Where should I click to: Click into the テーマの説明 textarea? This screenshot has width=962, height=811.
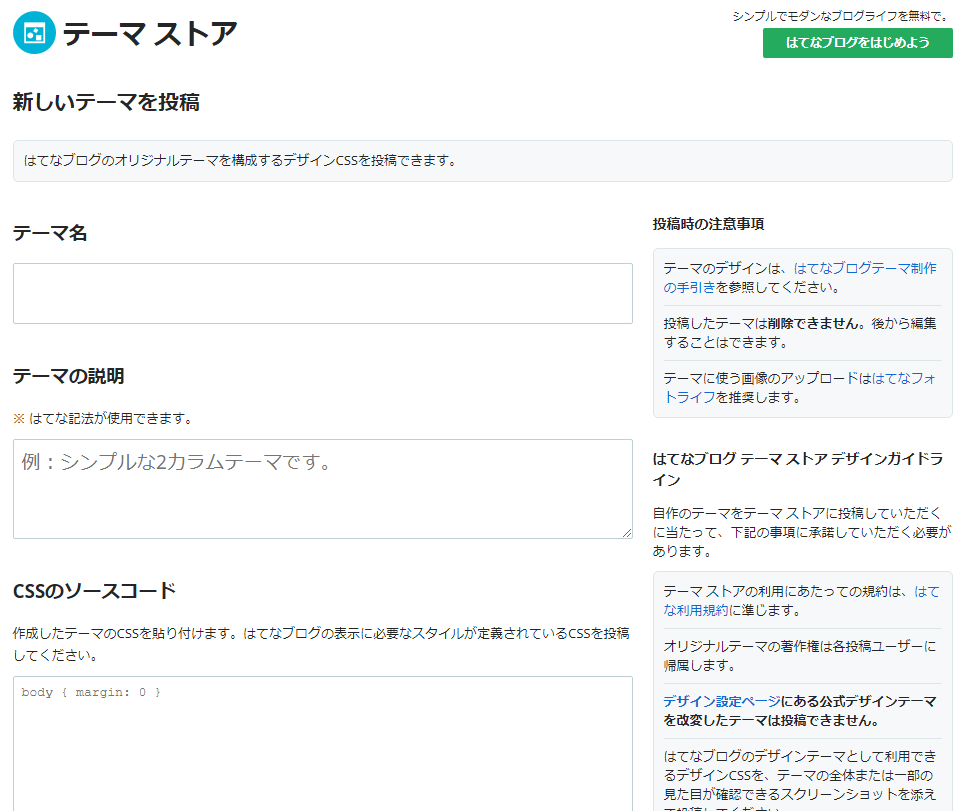(323, 489)
